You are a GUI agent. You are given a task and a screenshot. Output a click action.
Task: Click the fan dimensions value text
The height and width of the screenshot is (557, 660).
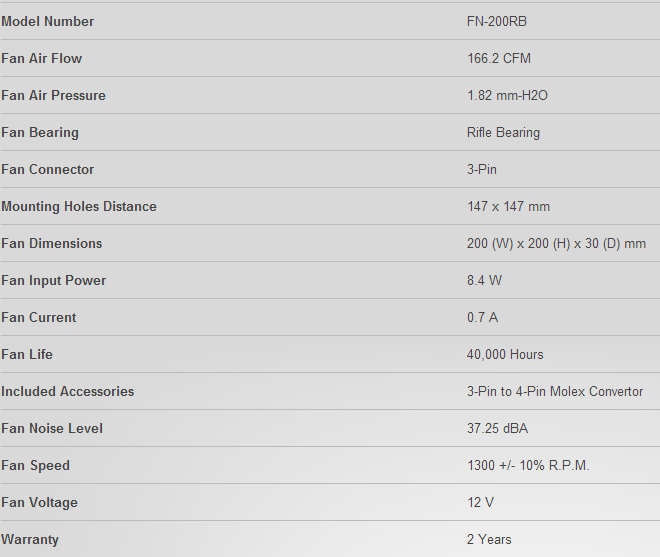(x=556, y=244)
